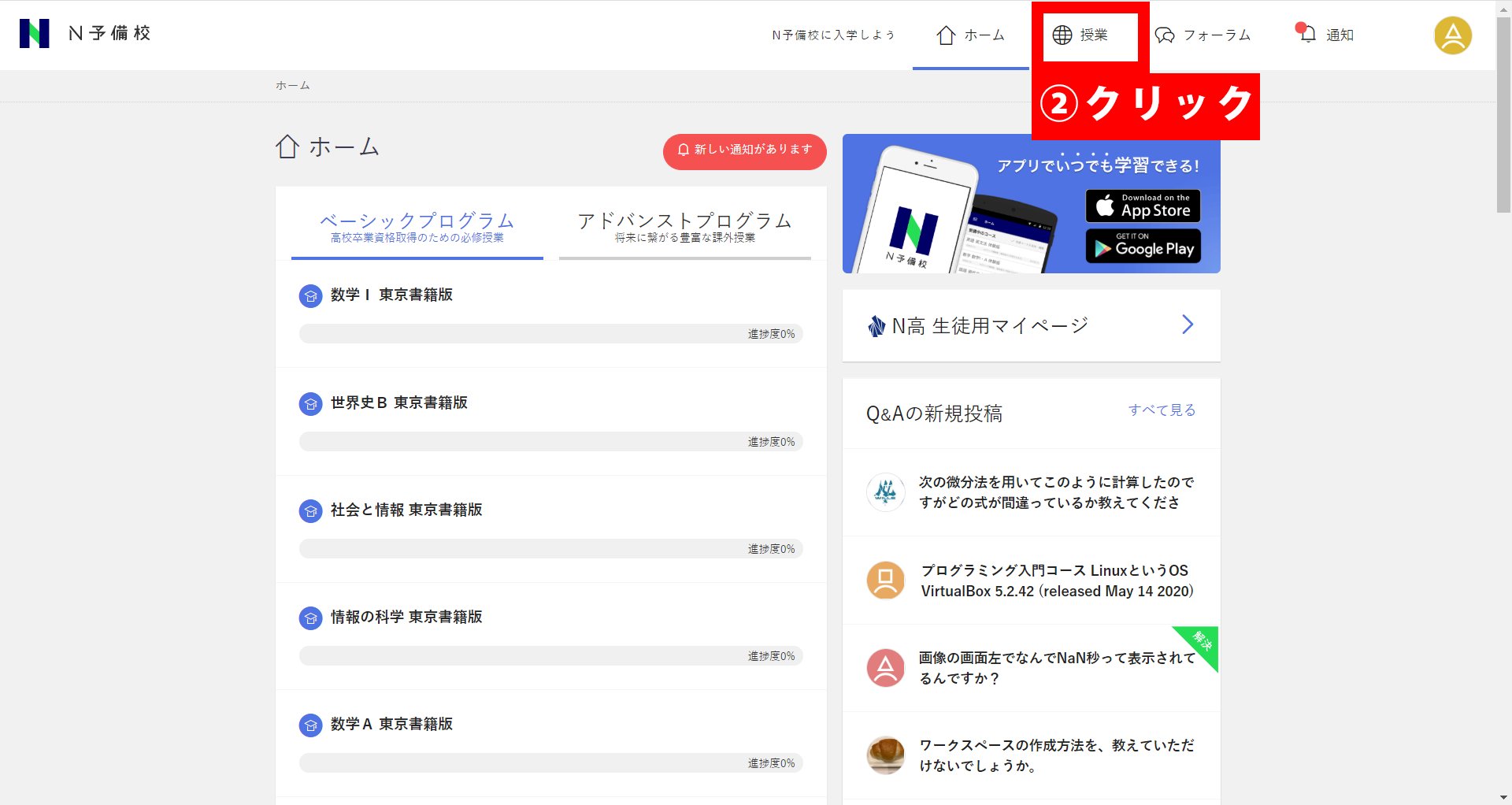
Task: Click the N高 logo icon on マイページ card
Action: [x=876, y=326]
